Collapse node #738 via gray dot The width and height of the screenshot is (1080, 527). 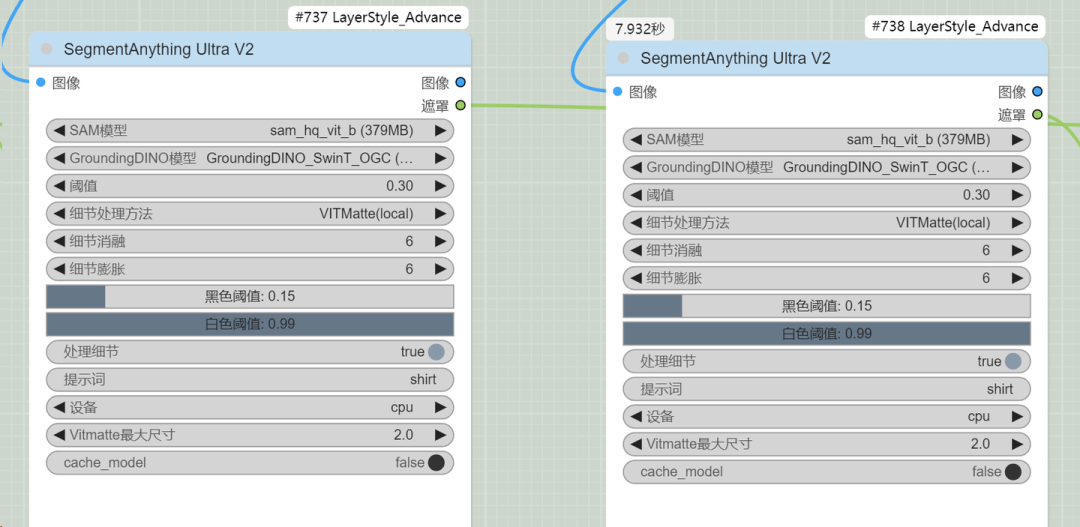(623, 58)
